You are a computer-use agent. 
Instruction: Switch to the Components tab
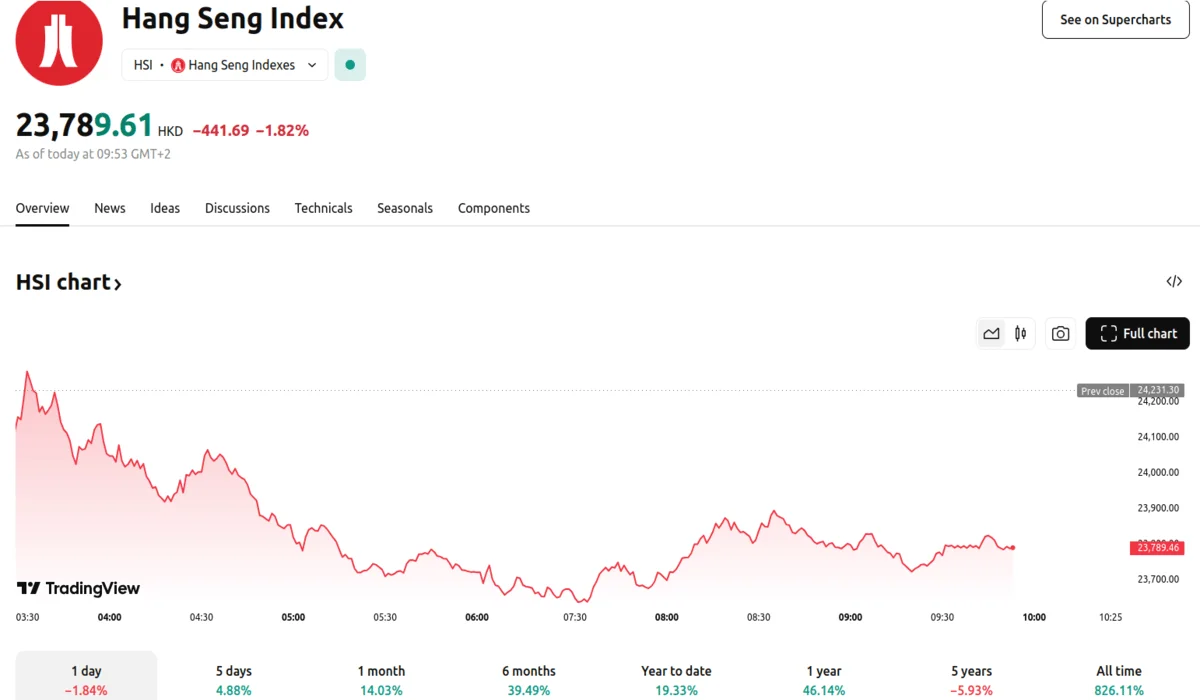click(493, 208)
